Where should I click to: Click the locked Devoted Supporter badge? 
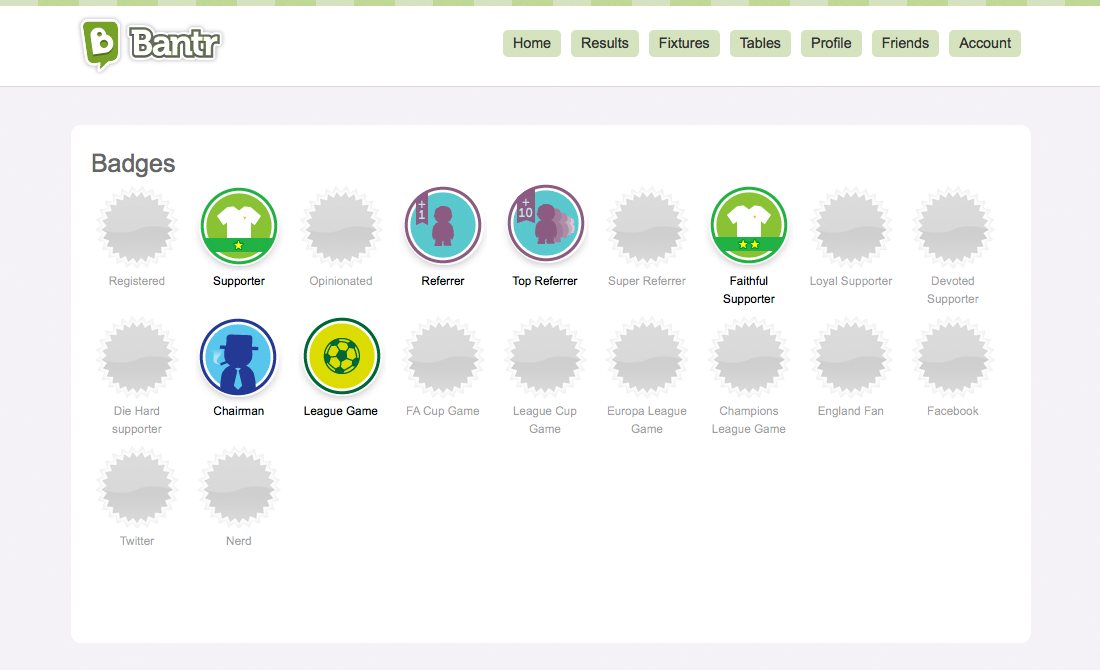point(953,227)
